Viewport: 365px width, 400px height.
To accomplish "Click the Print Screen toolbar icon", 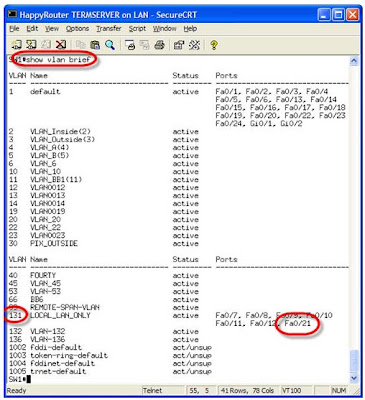I will pos(130,44).
